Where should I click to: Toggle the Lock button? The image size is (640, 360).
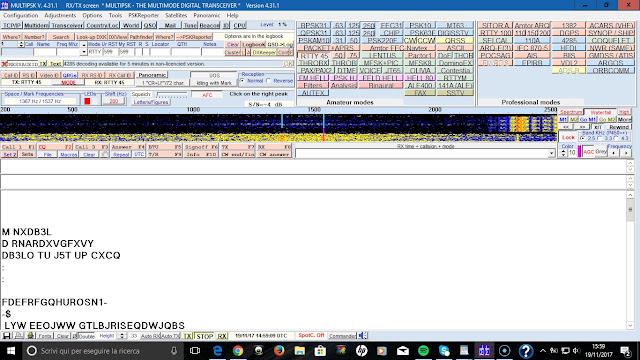(568, 137)
